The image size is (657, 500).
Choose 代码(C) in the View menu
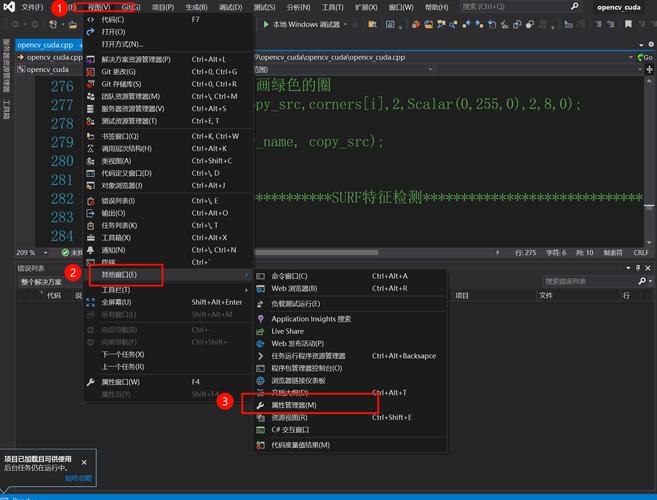168,19
